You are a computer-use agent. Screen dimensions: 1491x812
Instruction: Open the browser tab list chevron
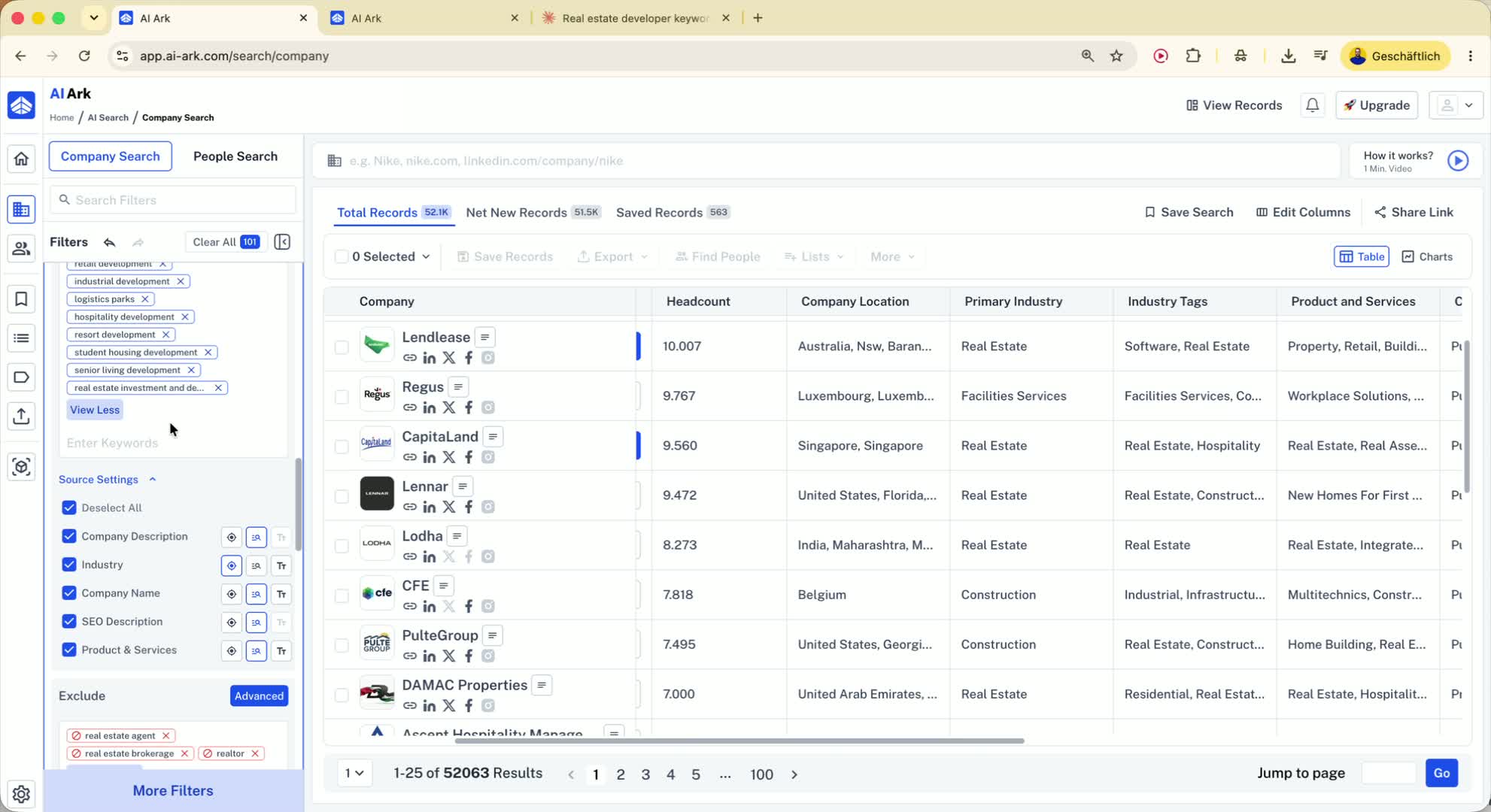[x=94, y=18]
